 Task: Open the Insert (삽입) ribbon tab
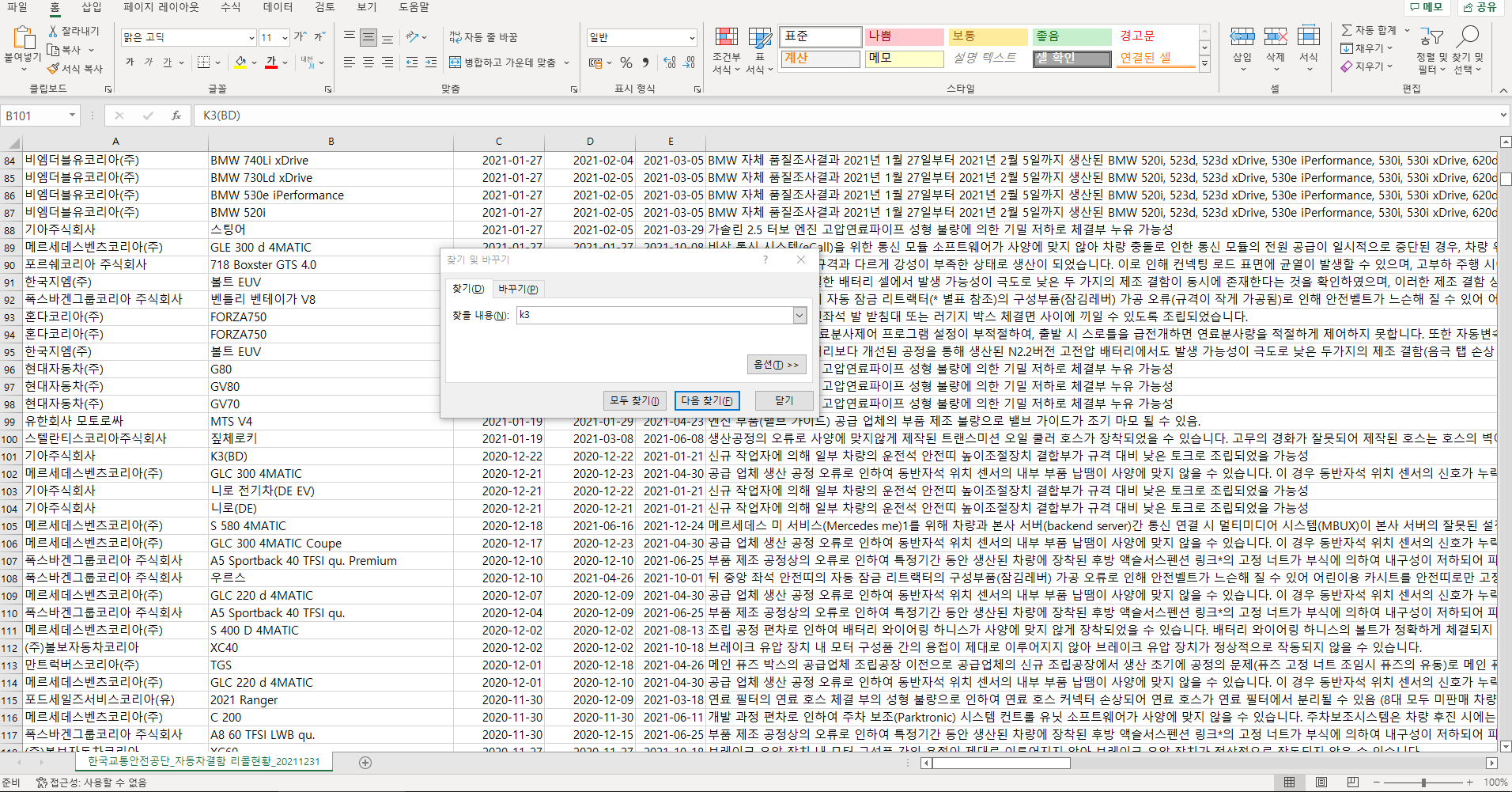pyautogui.click(x=92, y=7)
